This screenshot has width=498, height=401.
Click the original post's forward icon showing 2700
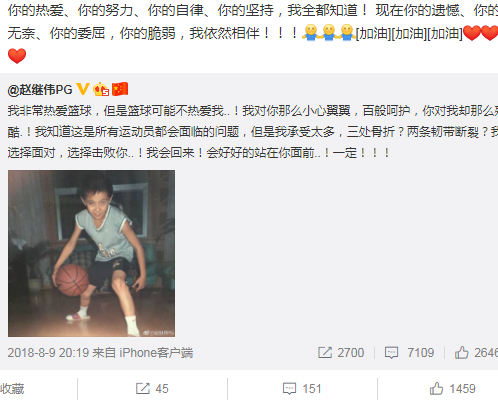pyautogui.click(x=325, y=353)
